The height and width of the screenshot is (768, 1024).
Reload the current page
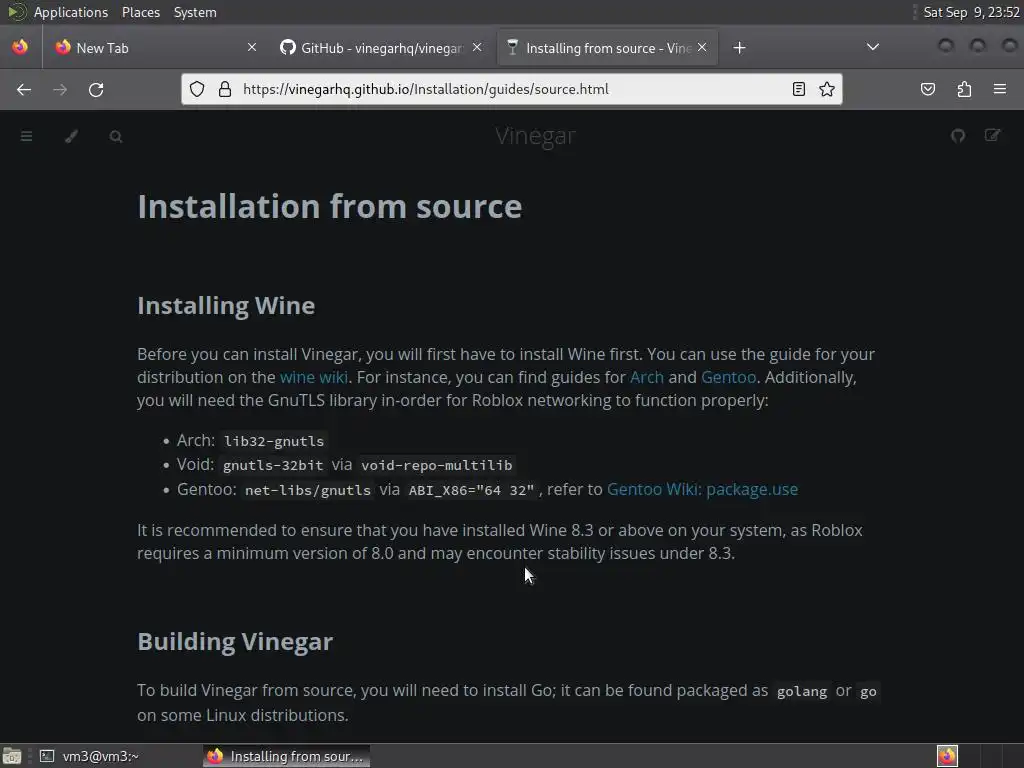point(96,89)
